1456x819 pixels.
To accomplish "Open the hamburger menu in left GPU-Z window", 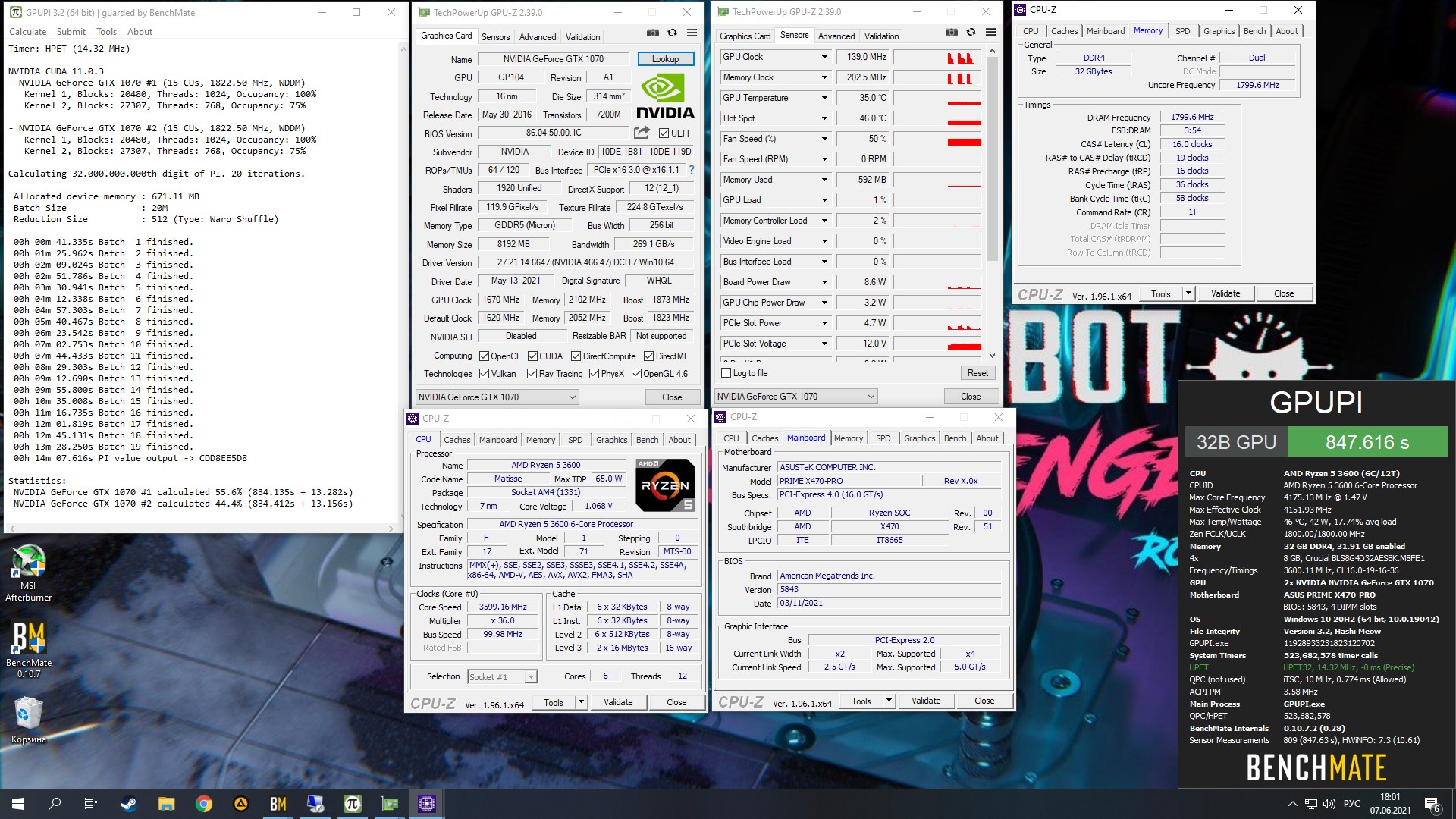I will (x=692, y=33).
